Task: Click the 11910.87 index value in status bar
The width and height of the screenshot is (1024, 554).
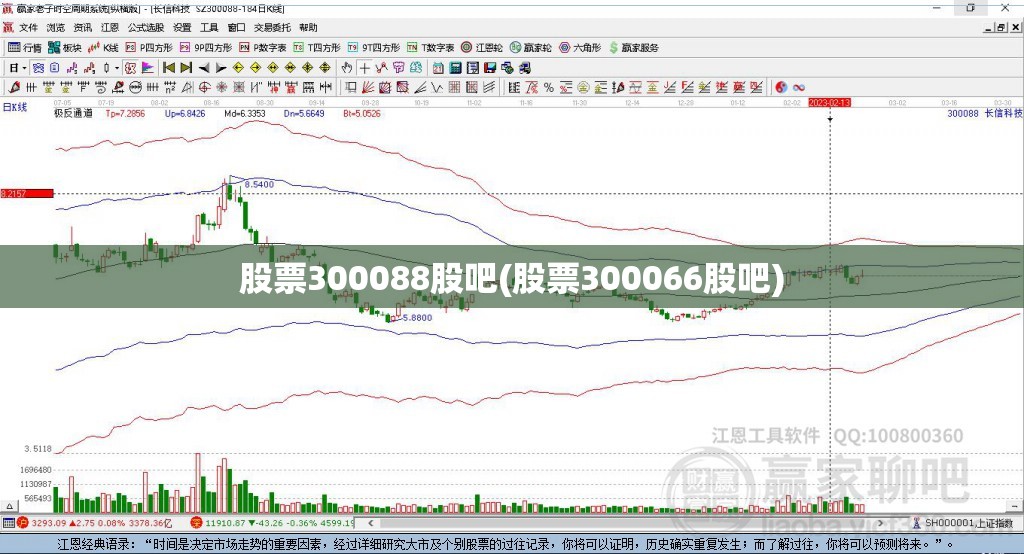Action: (x=226, y=523)
